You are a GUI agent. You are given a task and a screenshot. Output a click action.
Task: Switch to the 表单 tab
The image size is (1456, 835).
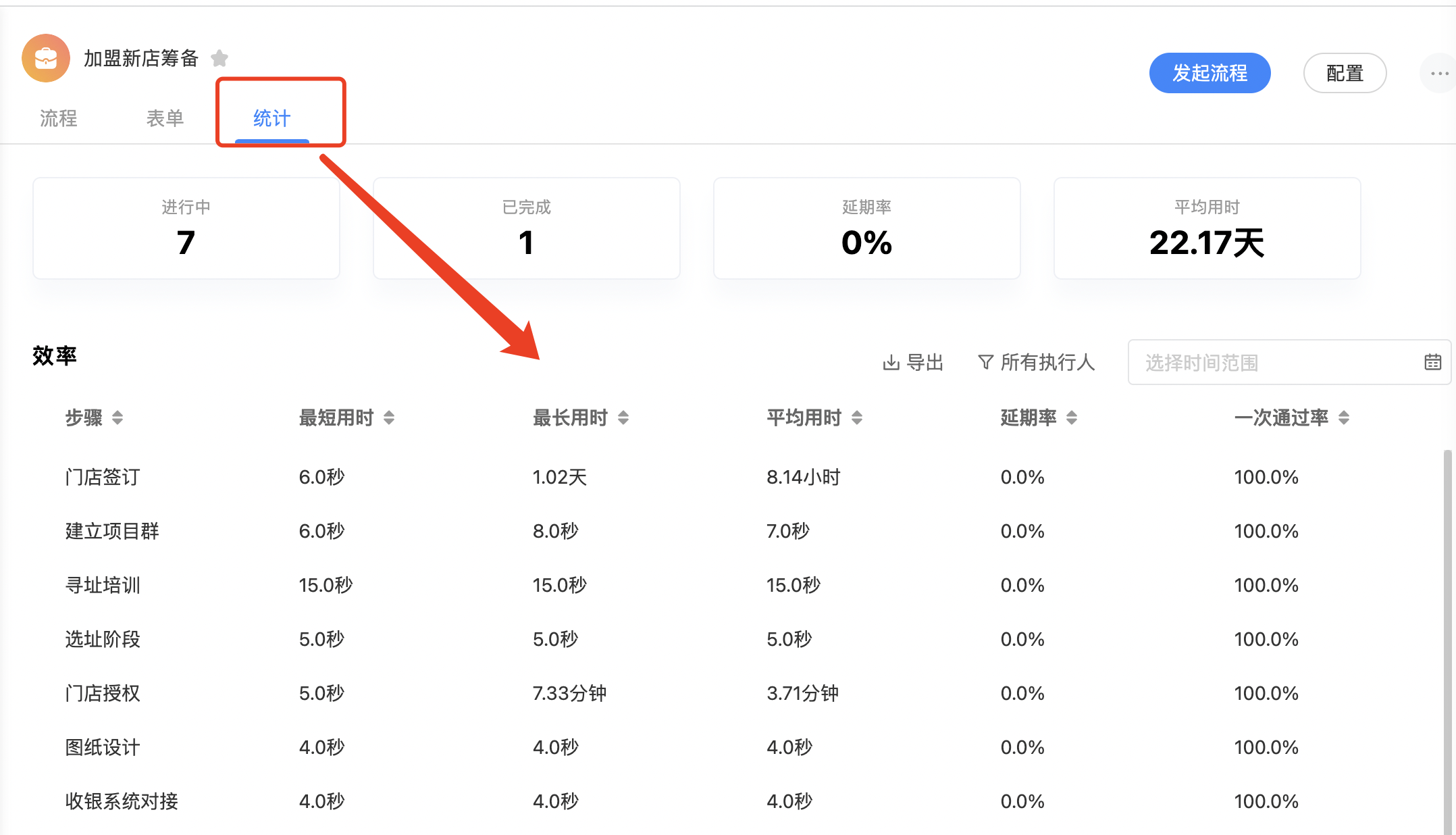[x=165, y=118]
